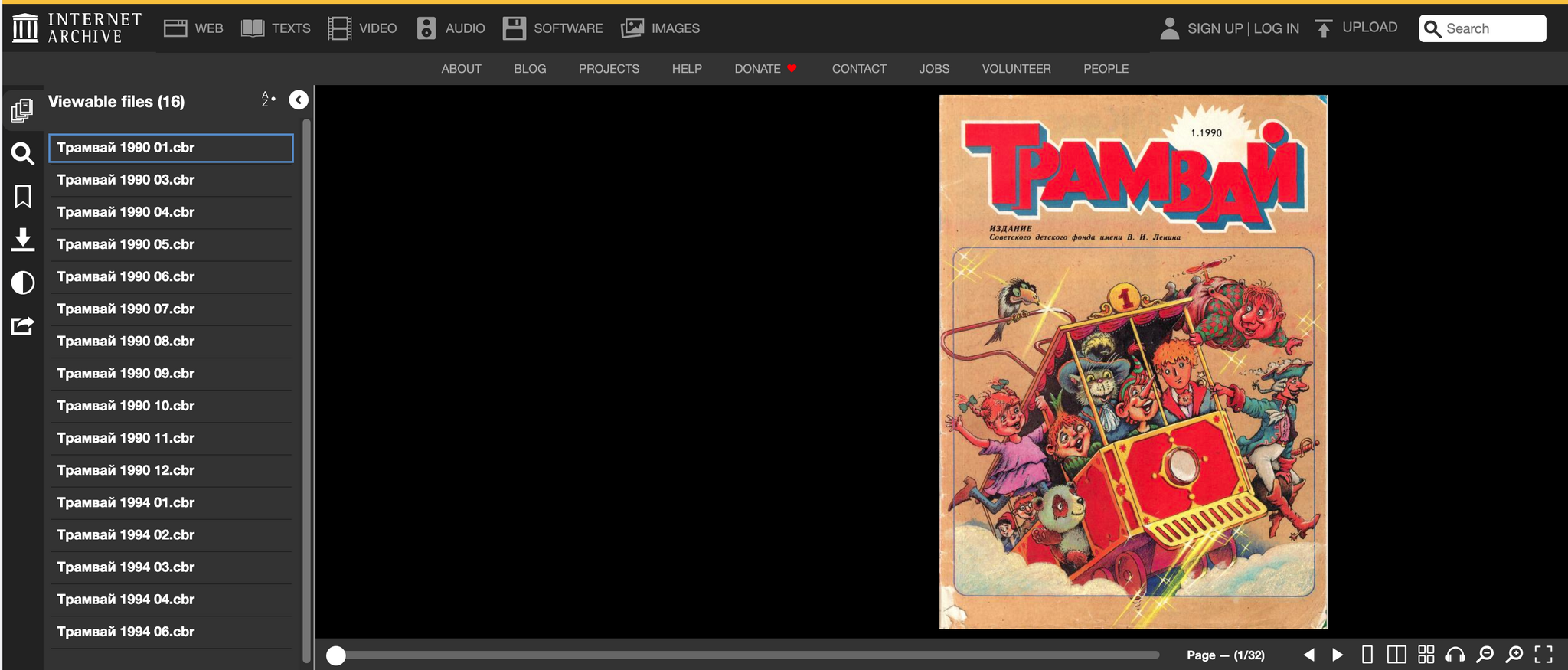Open the Audio section
This screenshot has width=1568, height=670.
(451, 28)
